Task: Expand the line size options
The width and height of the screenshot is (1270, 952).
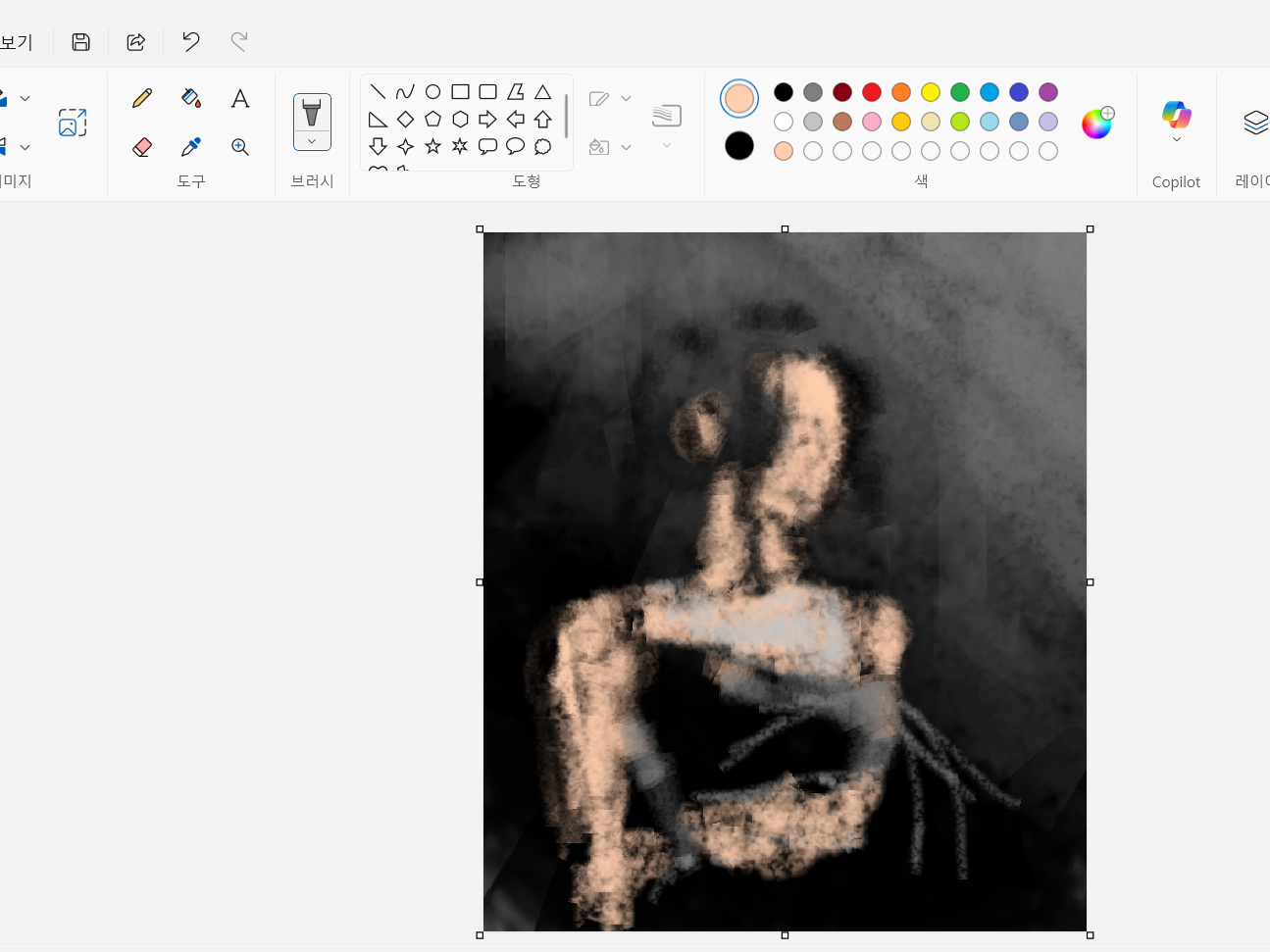Action: [667, 145]
